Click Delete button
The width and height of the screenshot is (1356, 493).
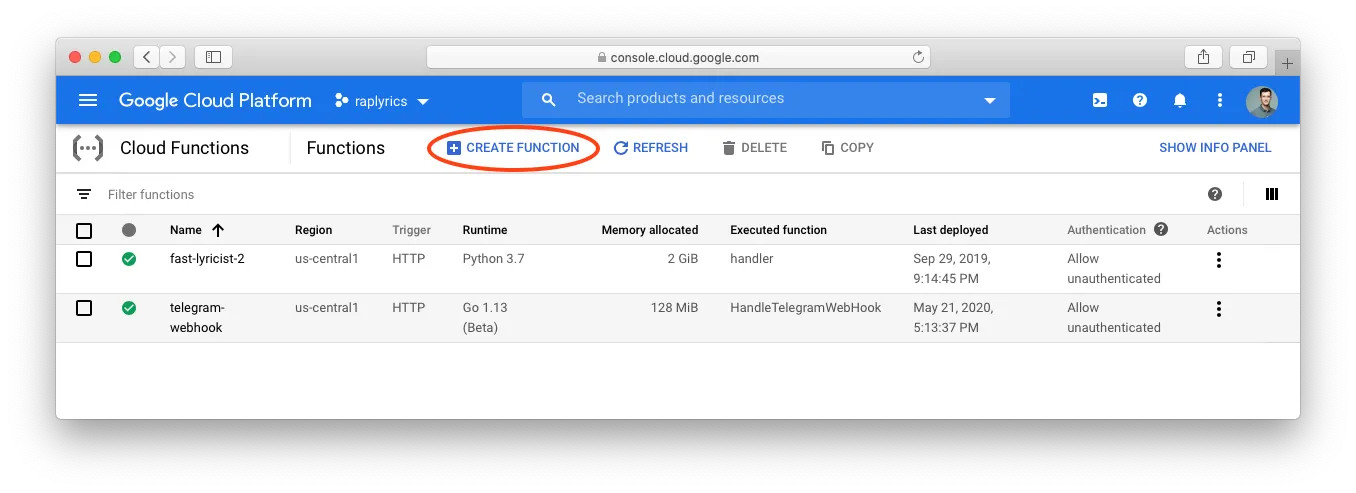[754, 148]
